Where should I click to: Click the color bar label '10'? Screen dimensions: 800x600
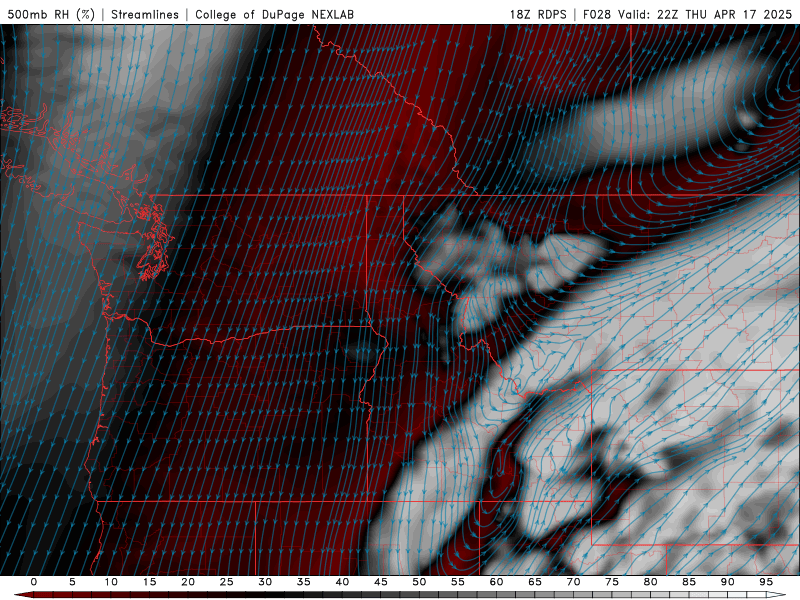point(111,582)
